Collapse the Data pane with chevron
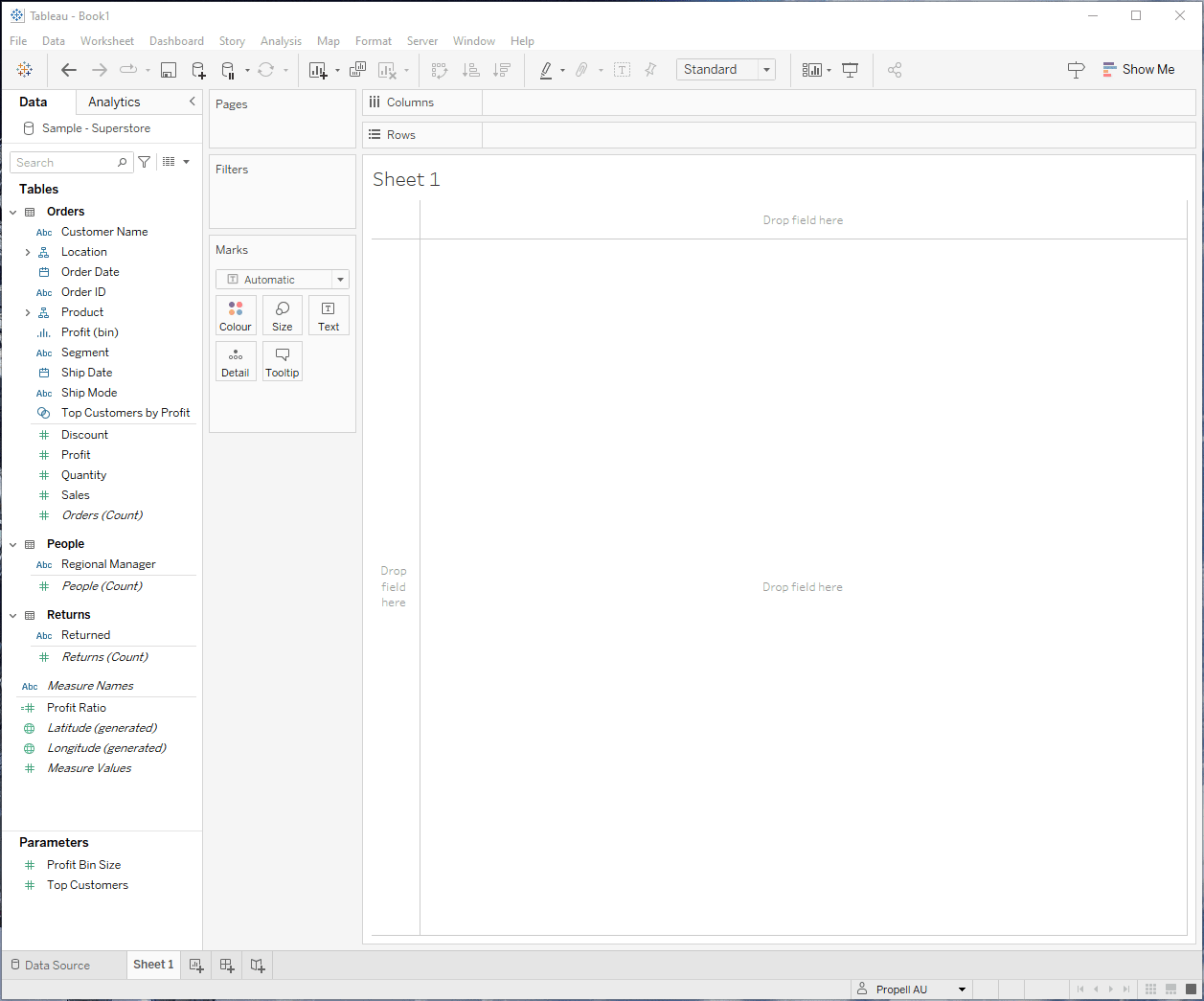 coord(192,102)
